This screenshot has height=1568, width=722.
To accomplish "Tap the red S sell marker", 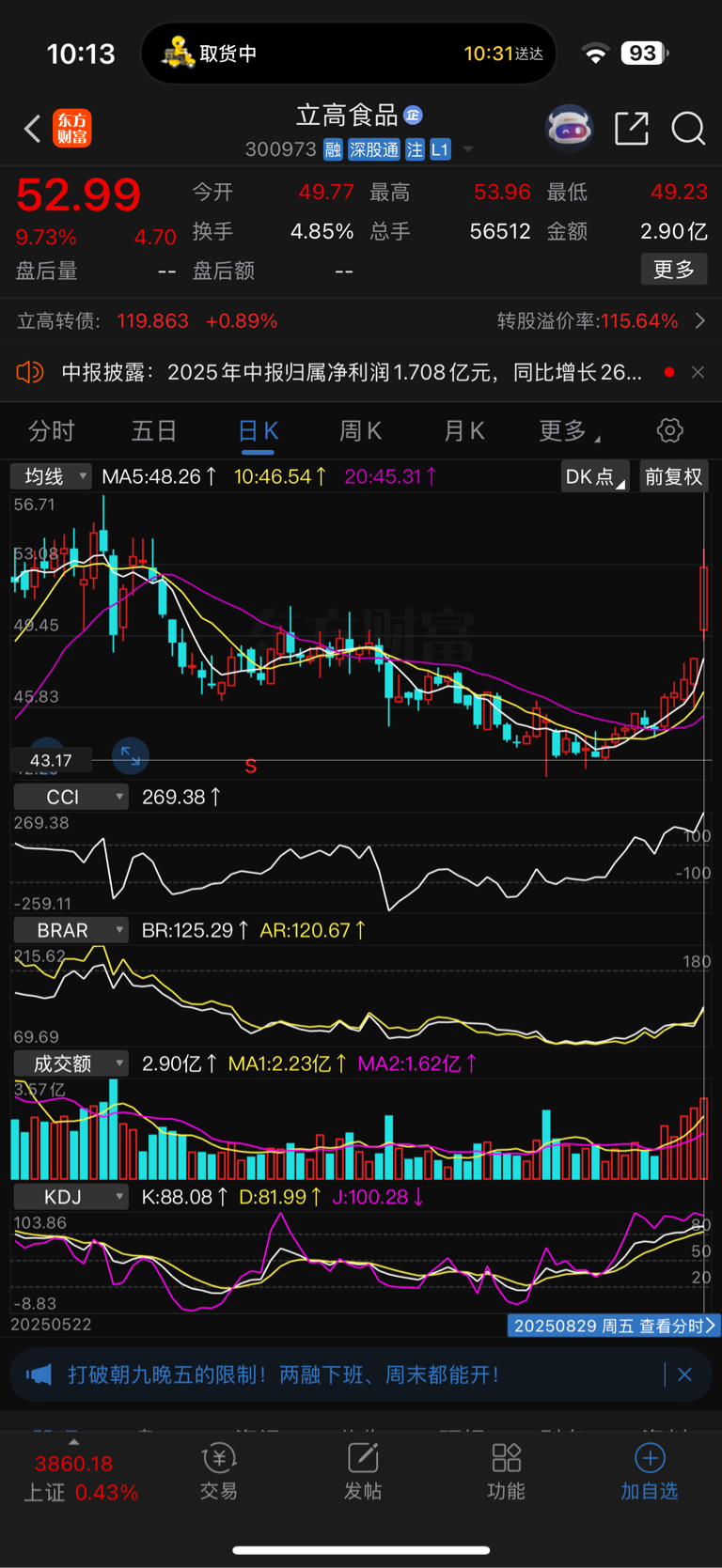I will coord(250,767).
